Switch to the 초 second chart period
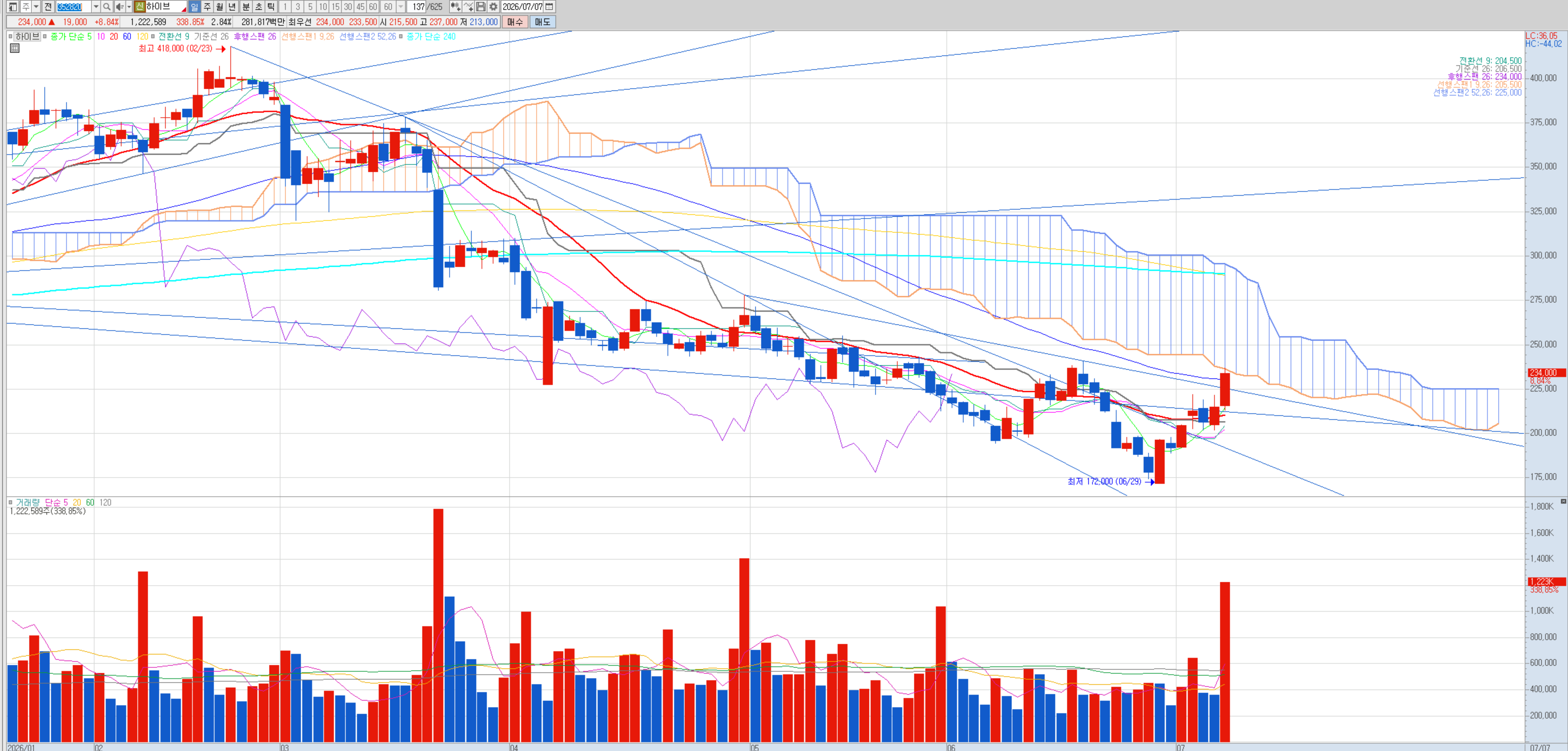Viewport: 1568px width, 751px height. 258,7
